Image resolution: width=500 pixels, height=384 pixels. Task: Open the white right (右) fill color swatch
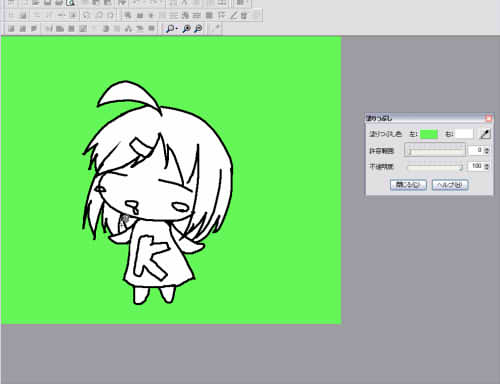464,134
